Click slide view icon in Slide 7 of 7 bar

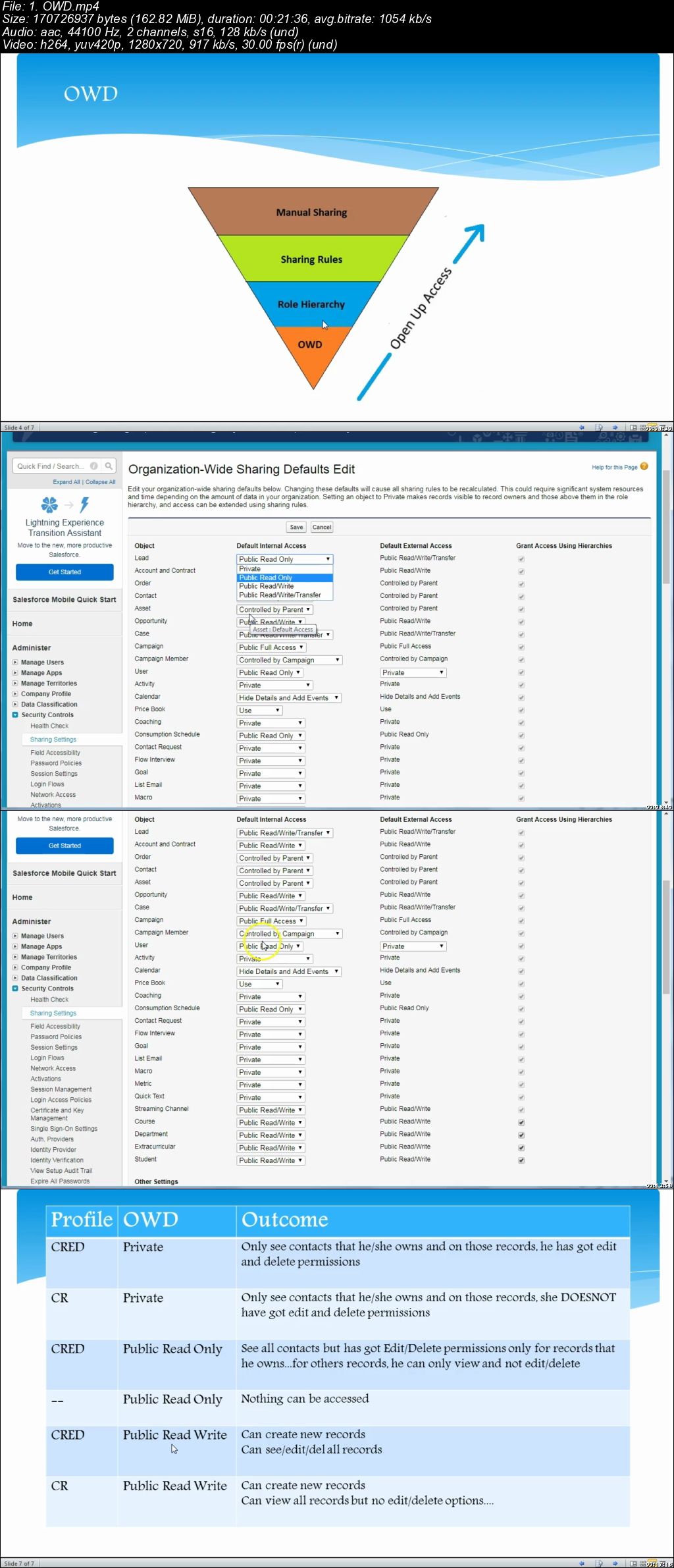633,1563
